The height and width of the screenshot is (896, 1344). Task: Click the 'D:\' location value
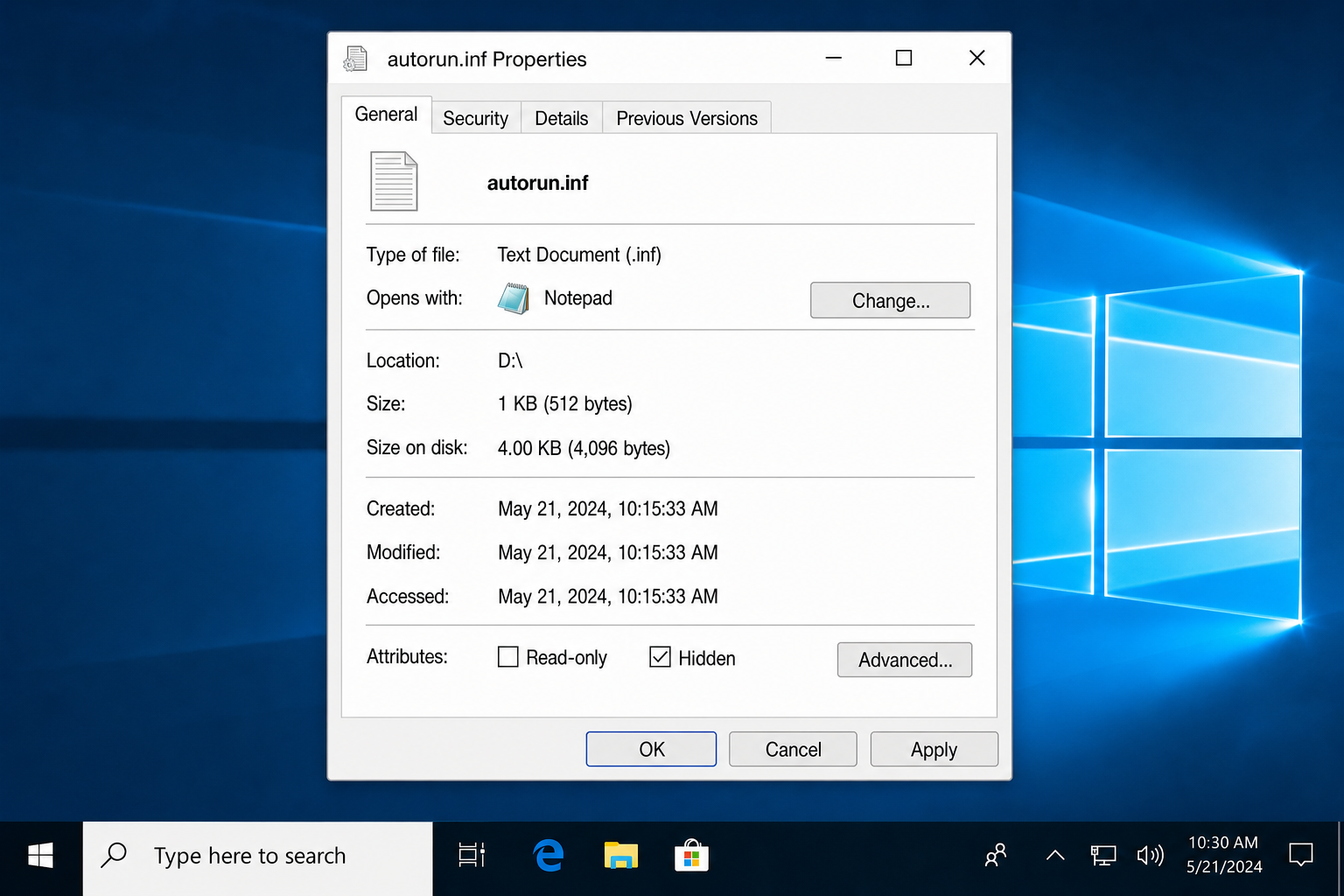[x=510, y=360]
